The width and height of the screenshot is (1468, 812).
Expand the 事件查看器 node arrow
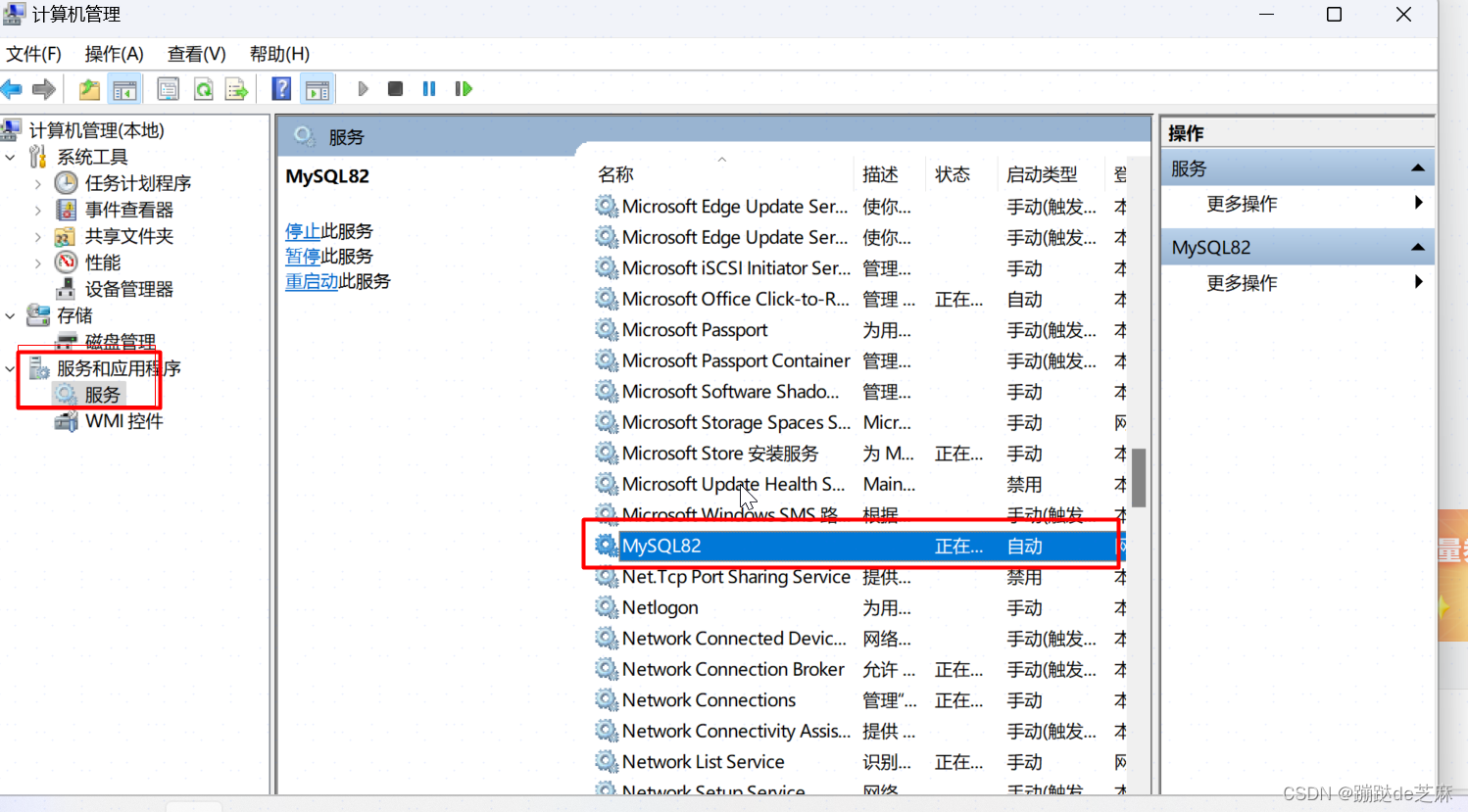[37, 210]
